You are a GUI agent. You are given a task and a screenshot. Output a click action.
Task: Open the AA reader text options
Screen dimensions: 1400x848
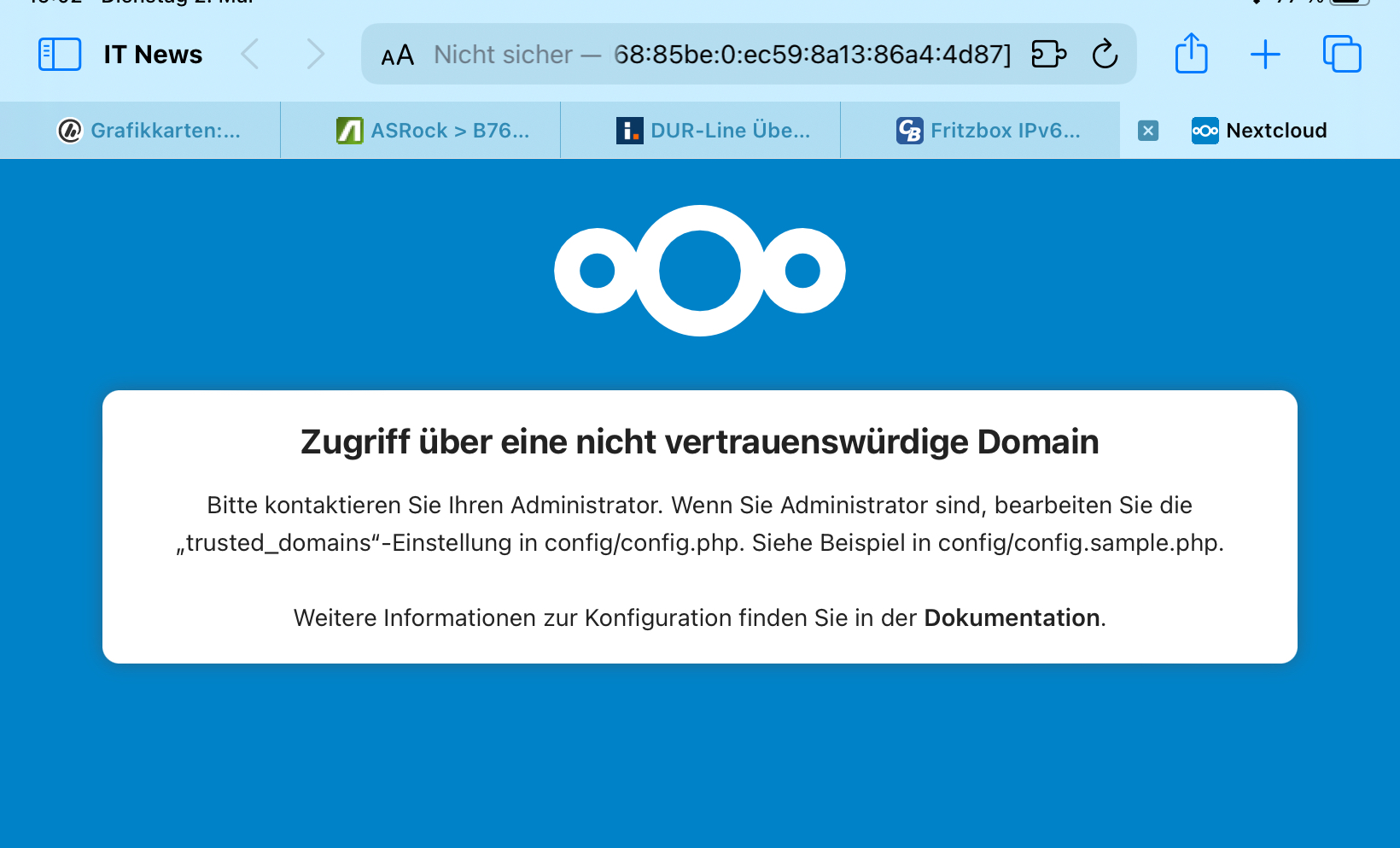[x=397, y=56]
